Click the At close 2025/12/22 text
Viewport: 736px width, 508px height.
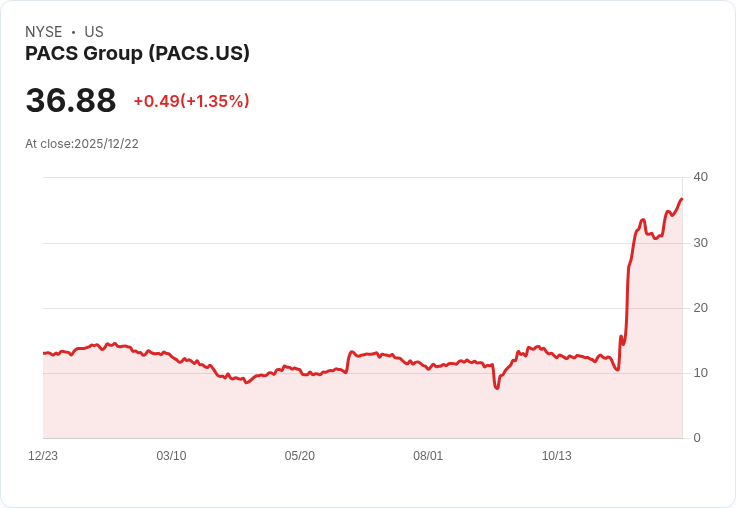pos(82,144)
